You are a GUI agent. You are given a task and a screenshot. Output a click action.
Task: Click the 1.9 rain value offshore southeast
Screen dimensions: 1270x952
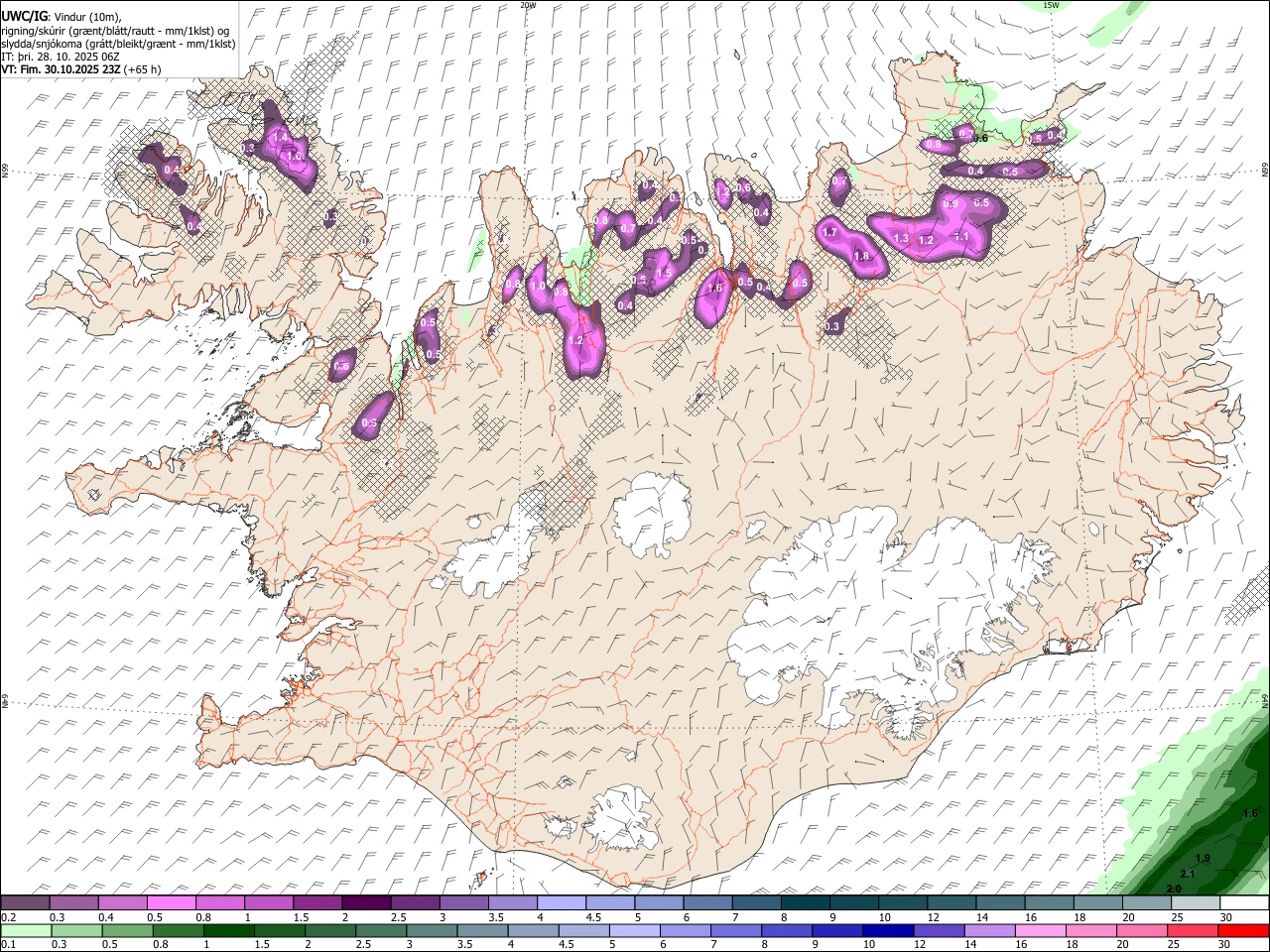pyautogui.click(x=1203, y=859)
